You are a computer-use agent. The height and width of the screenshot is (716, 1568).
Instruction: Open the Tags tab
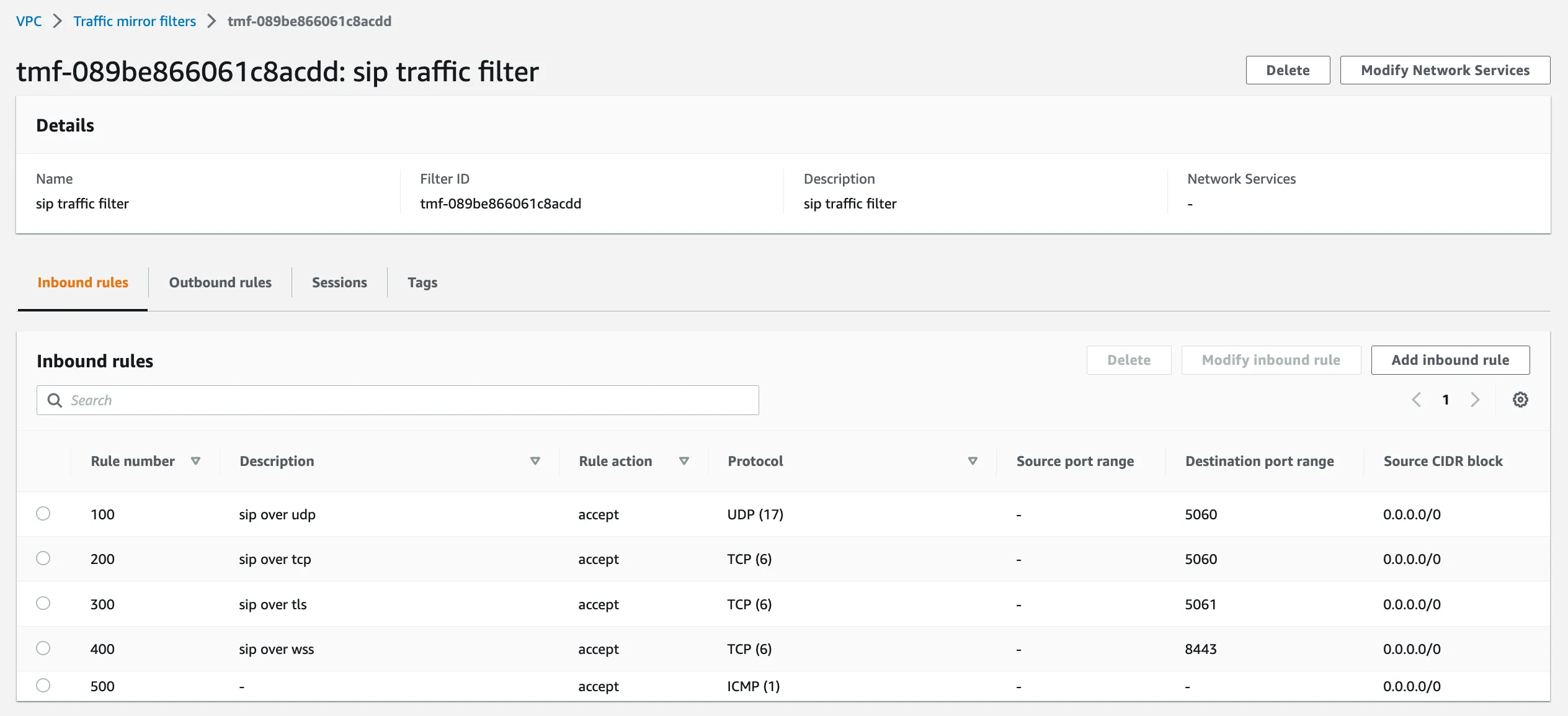click(422, 282)
